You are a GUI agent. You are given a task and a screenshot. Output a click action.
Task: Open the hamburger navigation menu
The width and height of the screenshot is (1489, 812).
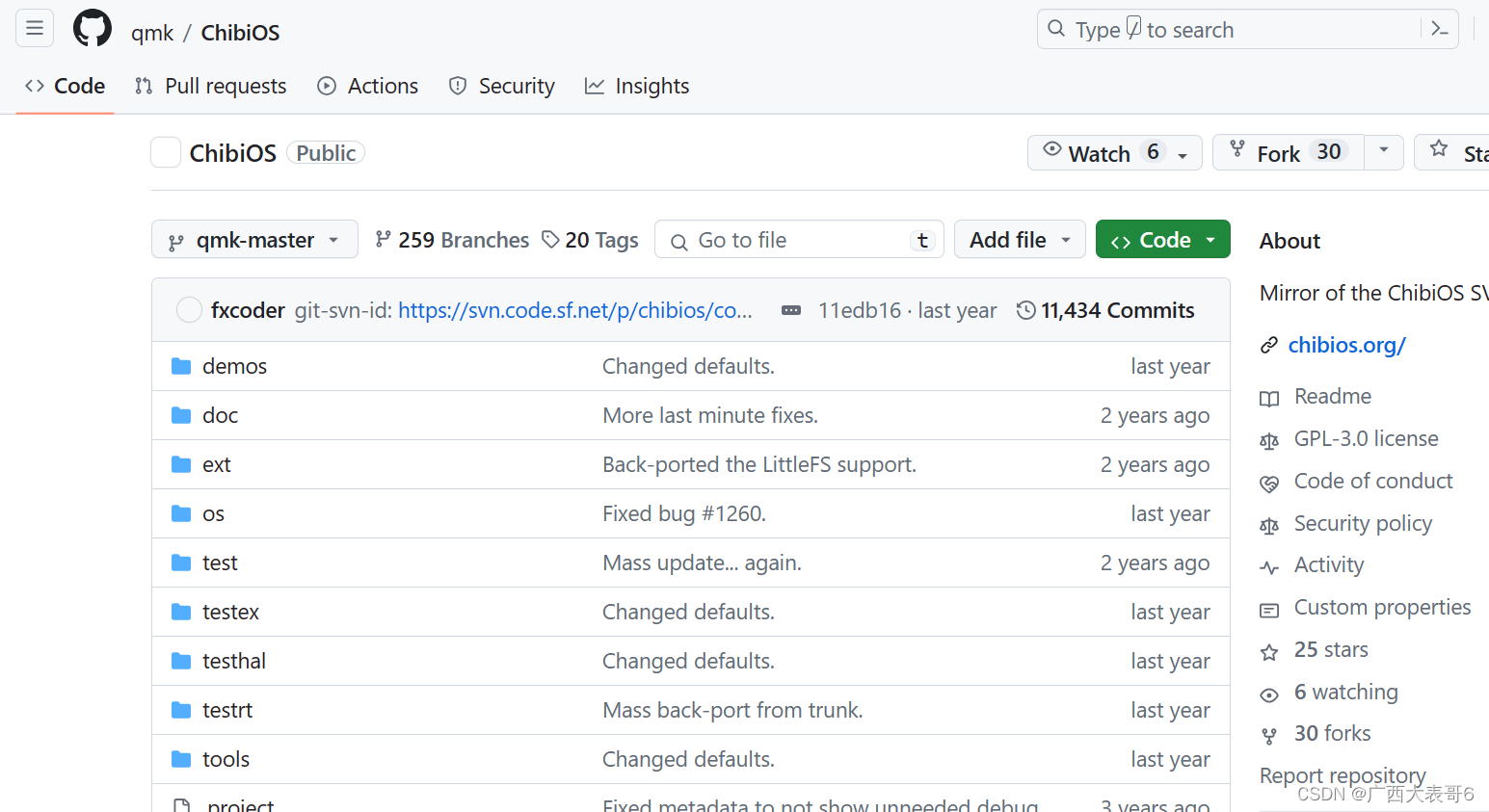coord(35,28)
